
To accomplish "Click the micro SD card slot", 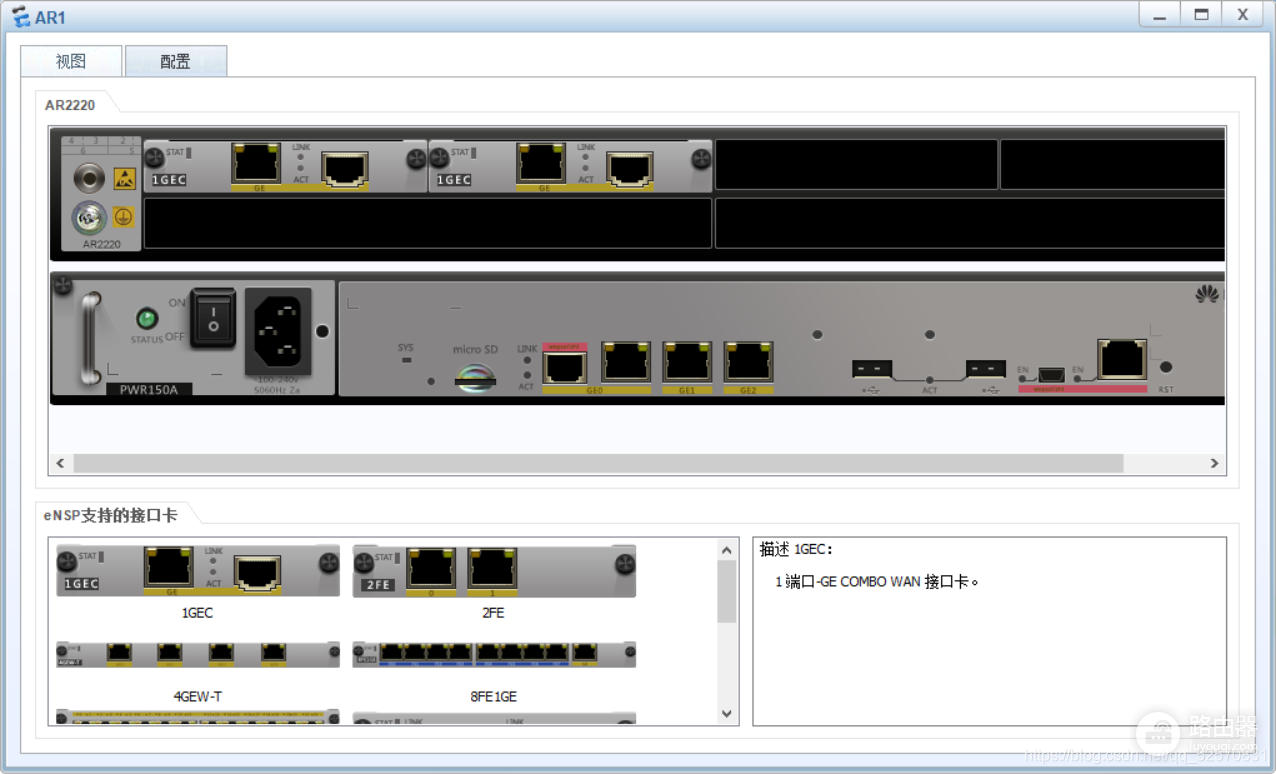I will coord(475,379).
